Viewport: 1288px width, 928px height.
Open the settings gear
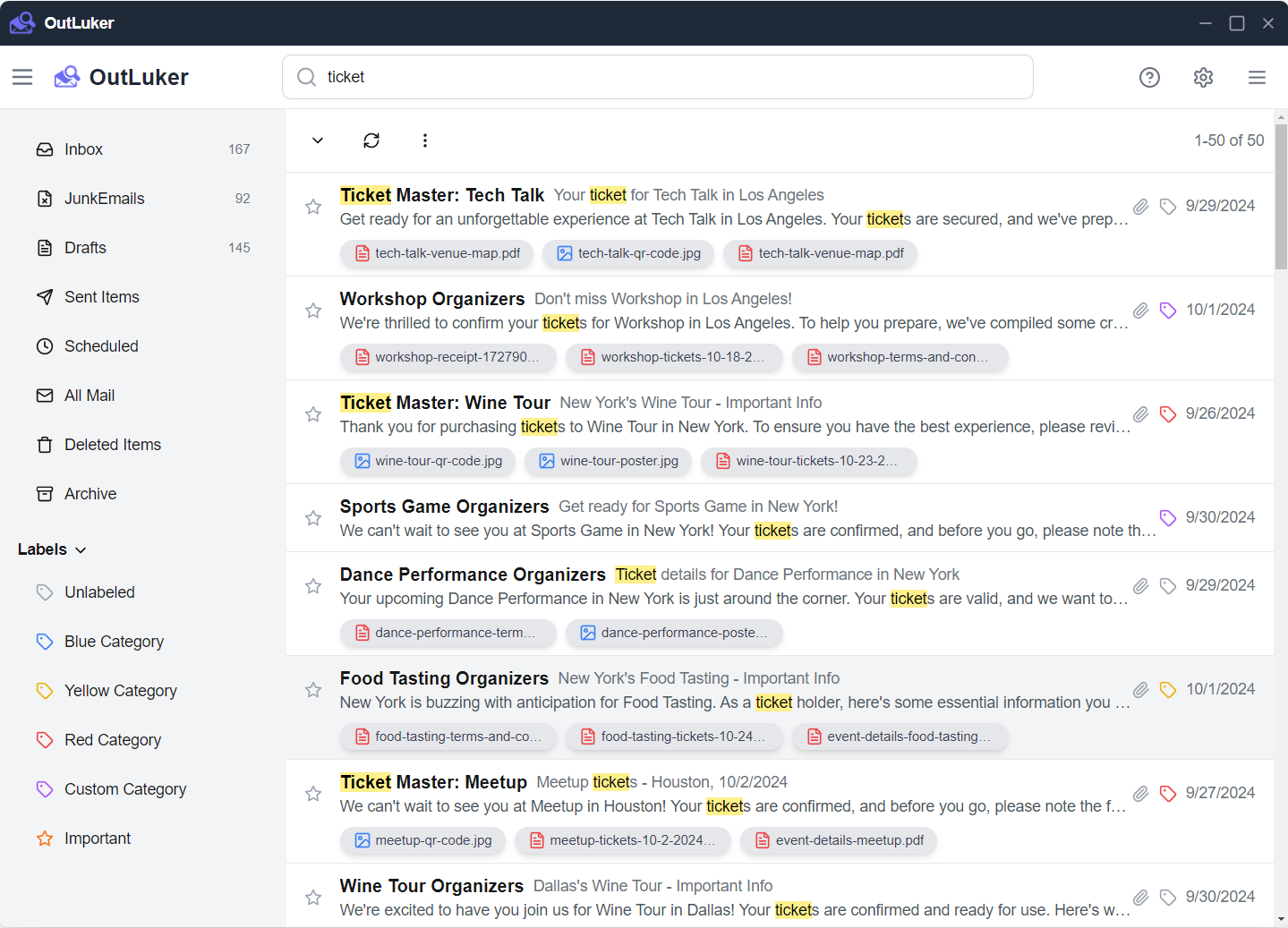coord(1203,77)
